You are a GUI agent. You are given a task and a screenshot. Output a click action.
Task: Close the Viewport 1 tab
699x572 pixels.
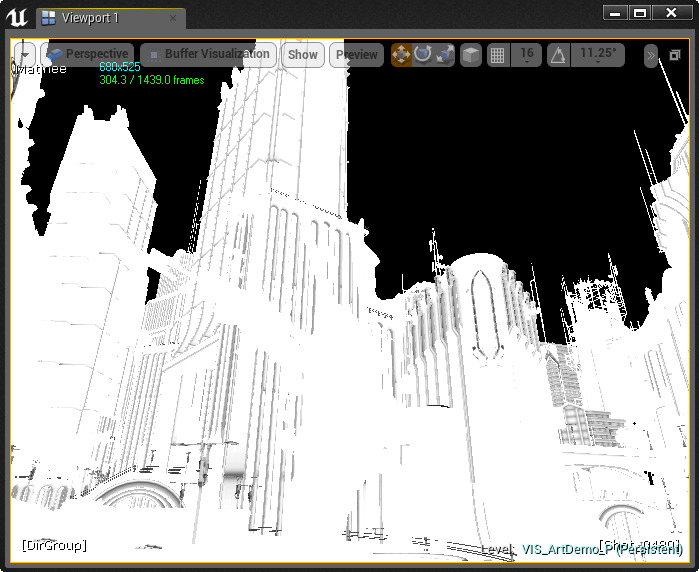coord(173,18)
